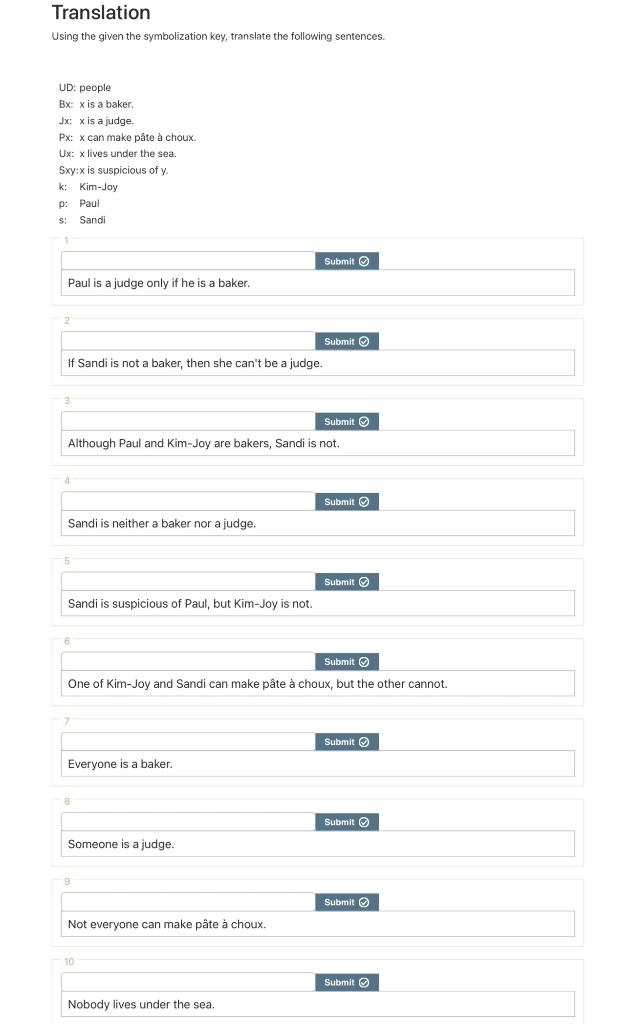Viewport: 634px width, 1024px height.
Task: Click the answer field for question 3 about bakers
Action: (185, 420)
